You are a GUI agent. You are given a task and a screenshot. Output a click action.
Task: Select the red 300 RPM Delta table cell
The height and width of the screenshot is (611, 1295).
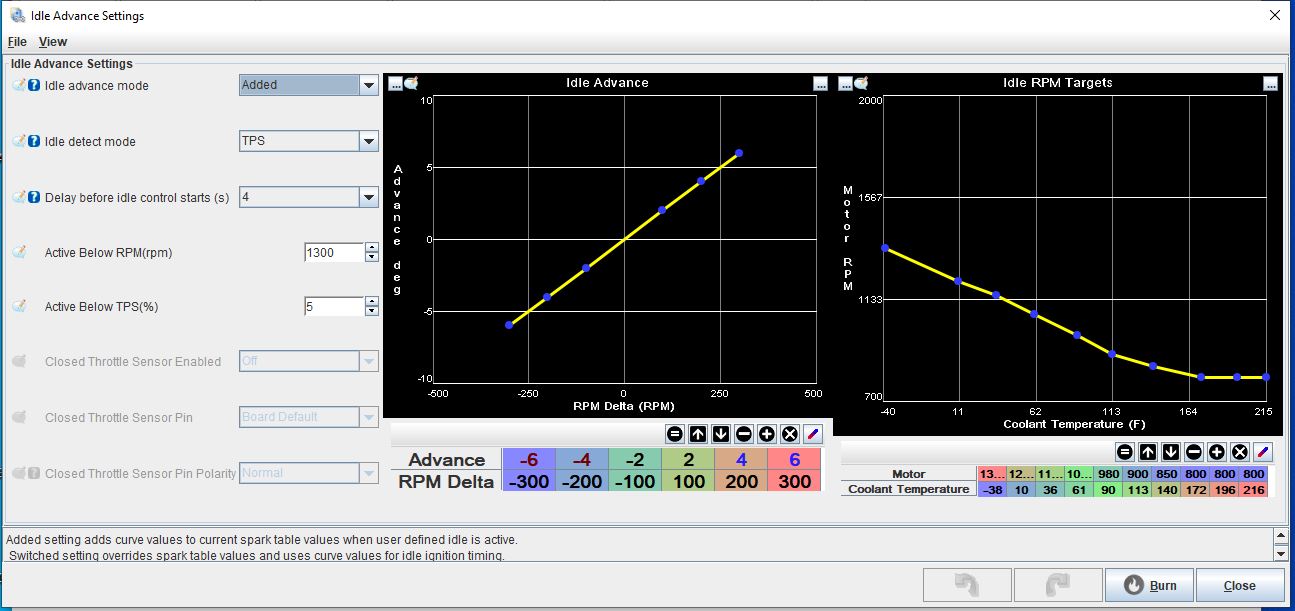pos(792,481)
